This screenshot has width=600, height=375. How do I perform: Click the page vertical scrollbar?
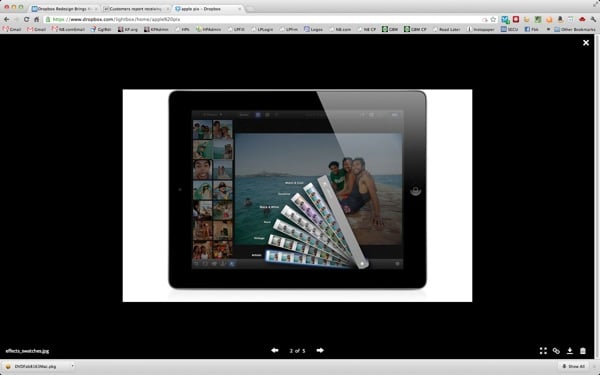click(597, 197)
